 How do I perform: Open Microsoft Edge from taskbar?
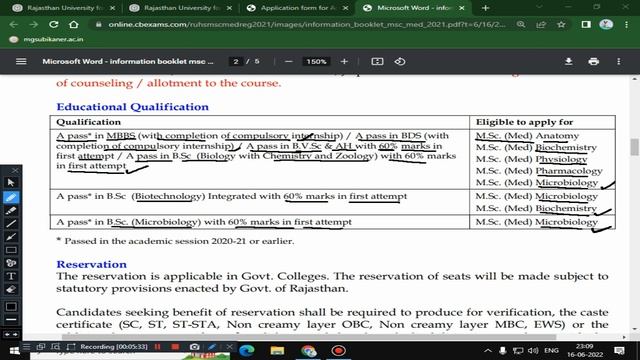[247, 351]
